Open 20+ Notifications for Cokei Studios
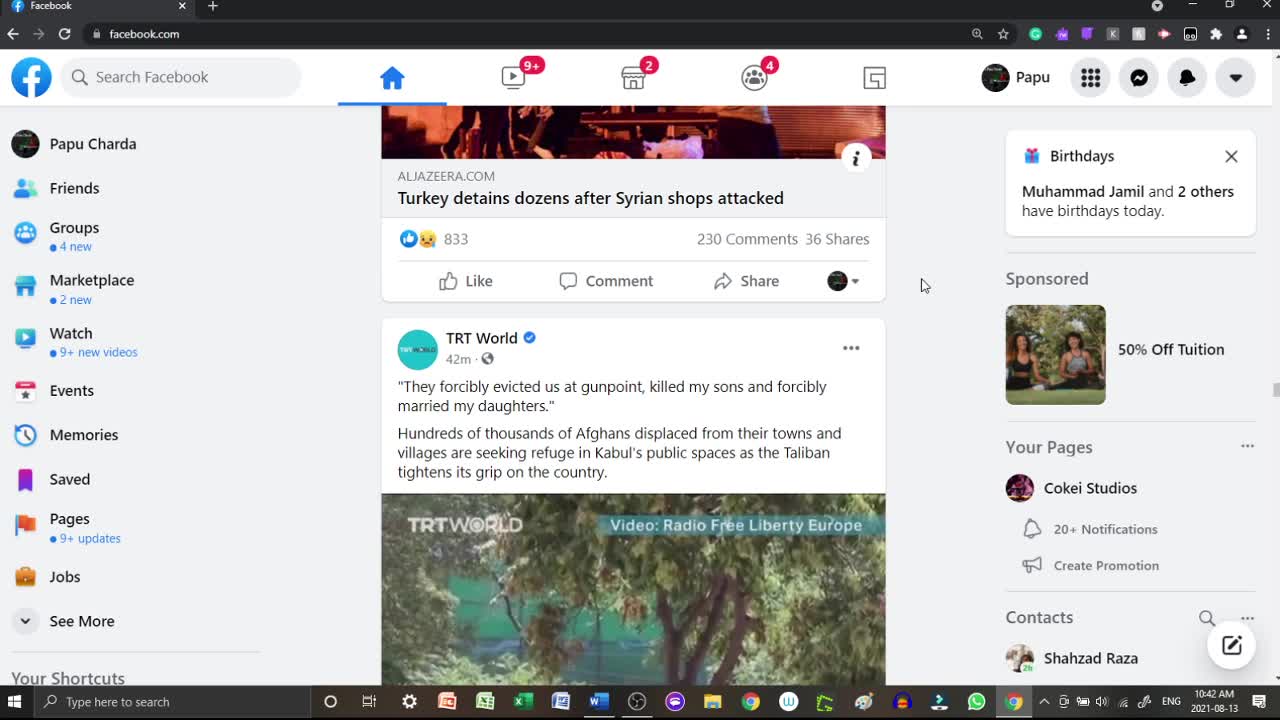 pos(1105,529)
